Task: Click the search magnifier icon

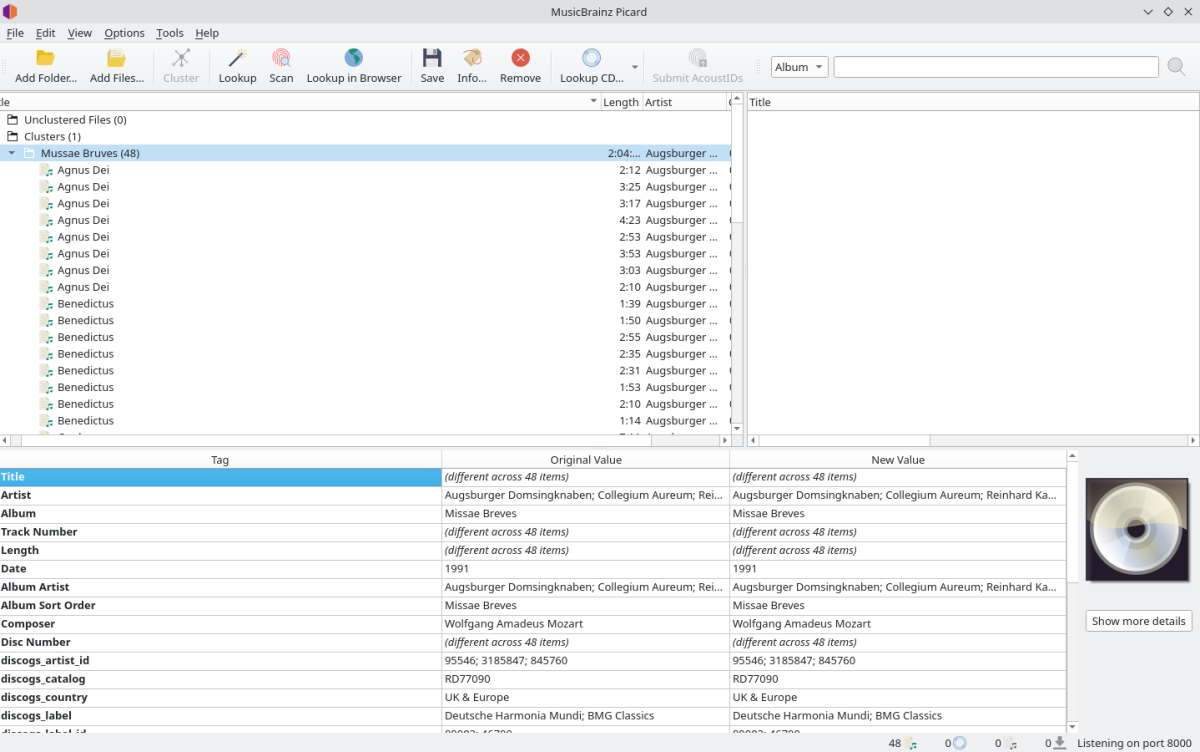Action: click(1176, 67)
